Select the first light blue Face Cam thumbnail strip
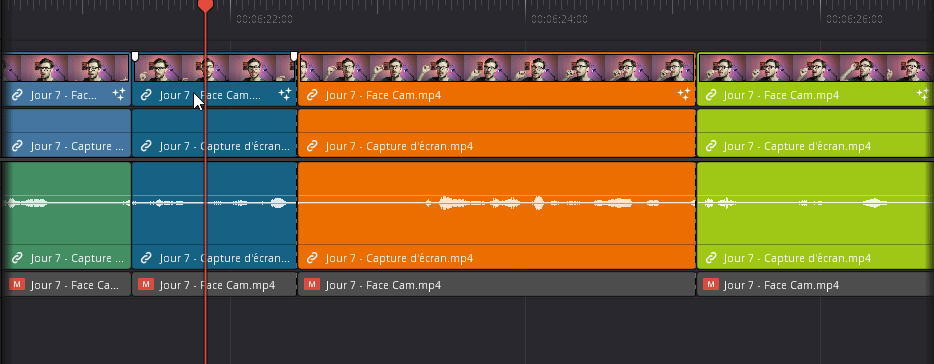This screenshot has height=364, width=934. point(65,68)
